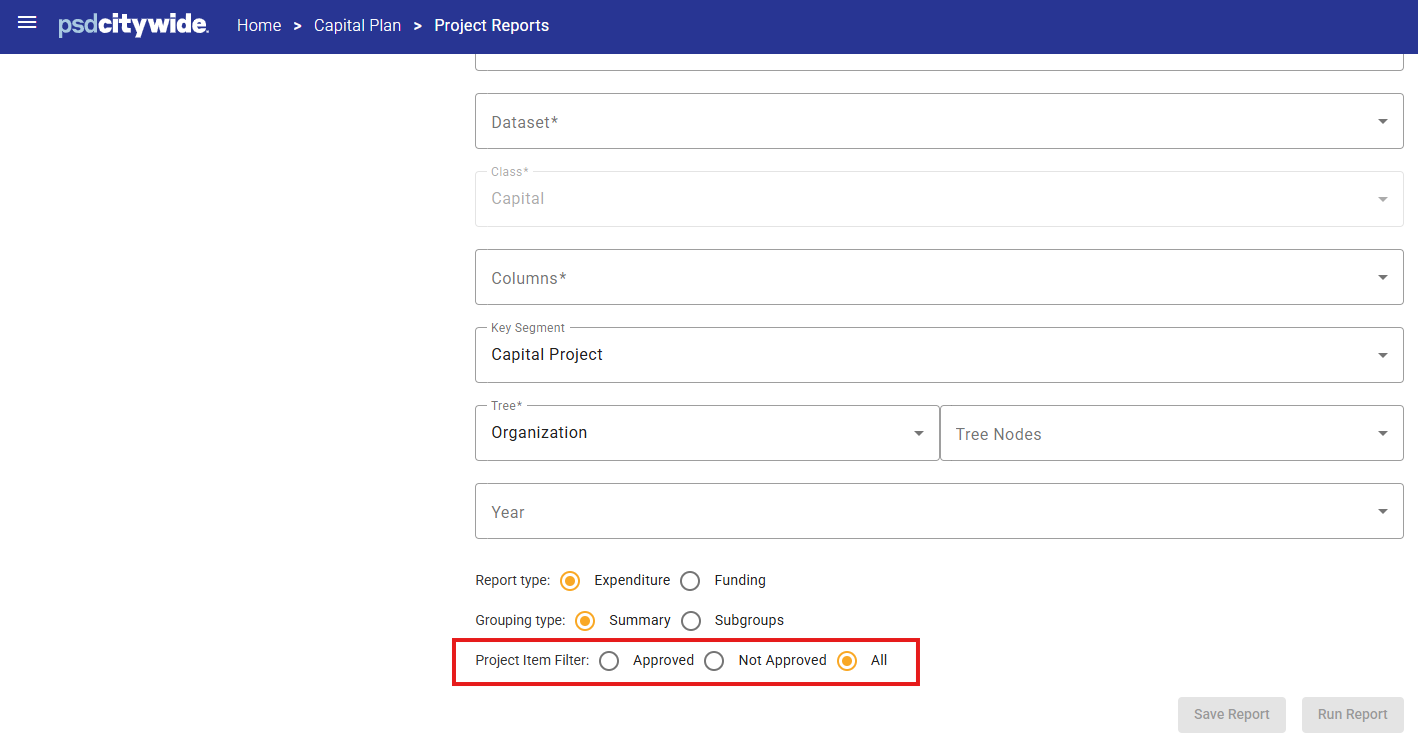Select Expenditure report type
1418x734 pixels.
570,580
